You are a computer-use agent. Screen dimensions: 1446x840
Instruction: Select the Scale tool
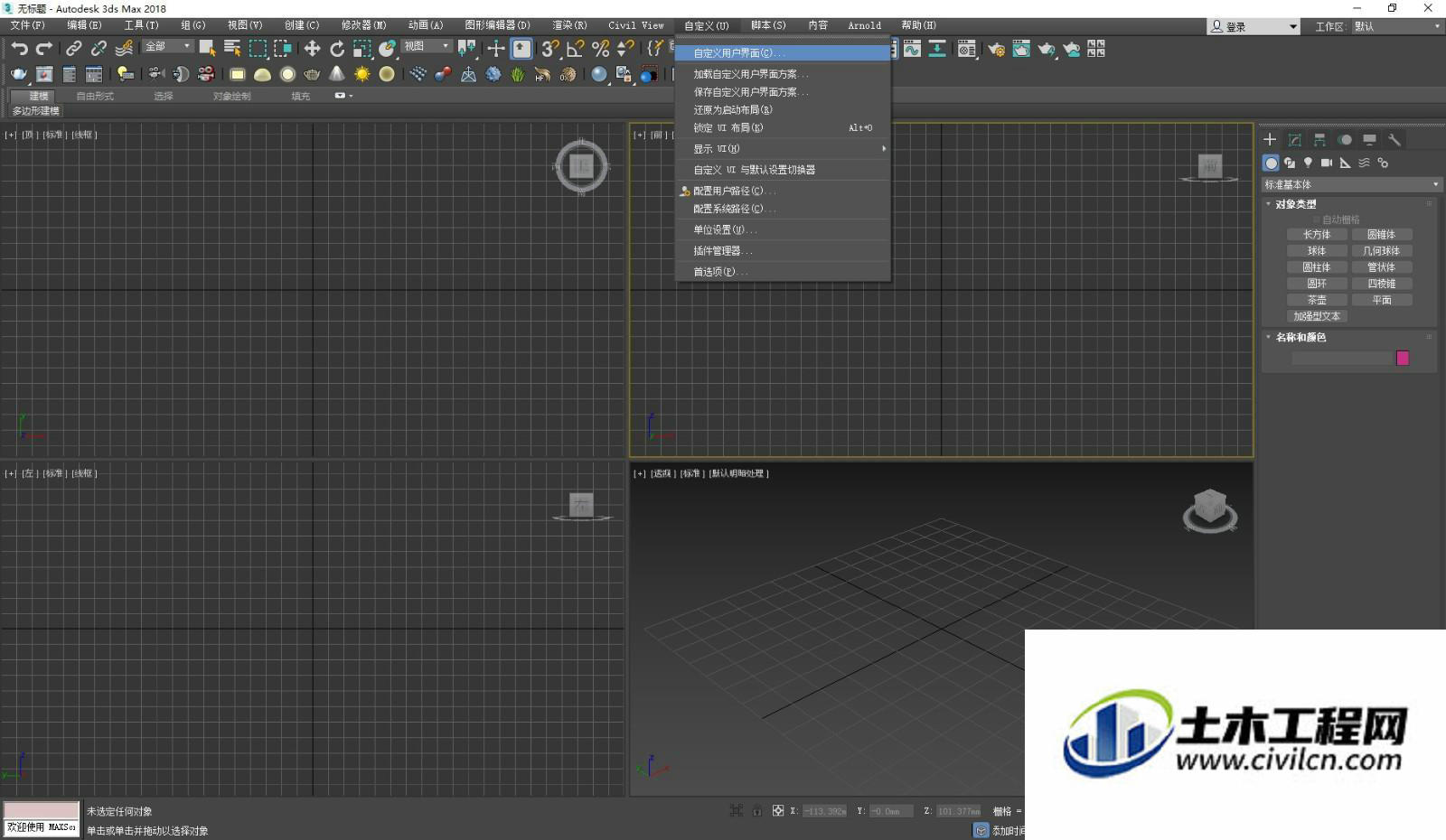[362, 49]
